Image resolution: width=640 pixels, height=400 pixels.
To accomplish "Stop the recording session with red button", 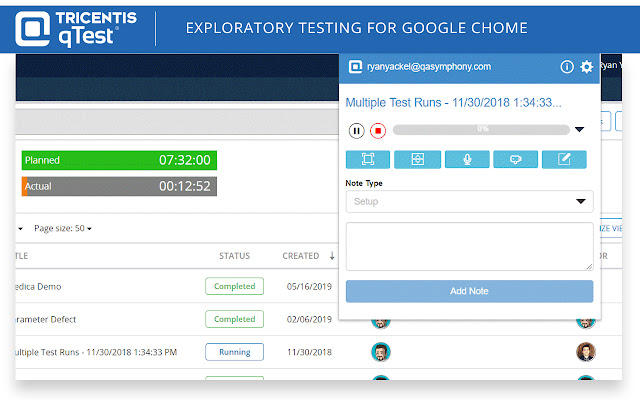I will point(378,131).
